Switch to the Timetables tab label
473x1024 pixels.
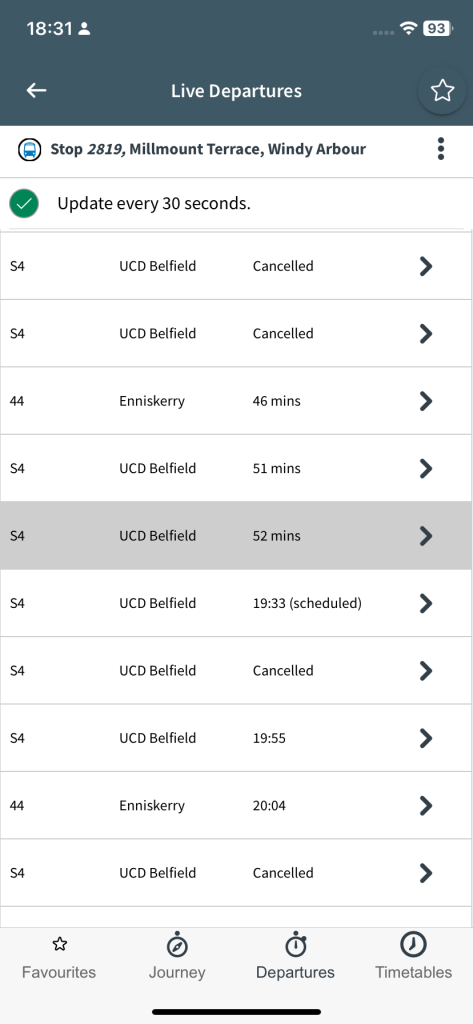414,972
